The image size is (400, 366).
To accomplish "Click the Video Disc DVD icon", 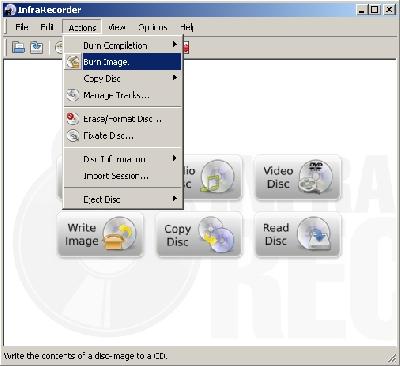I will [x=315, y=177].
